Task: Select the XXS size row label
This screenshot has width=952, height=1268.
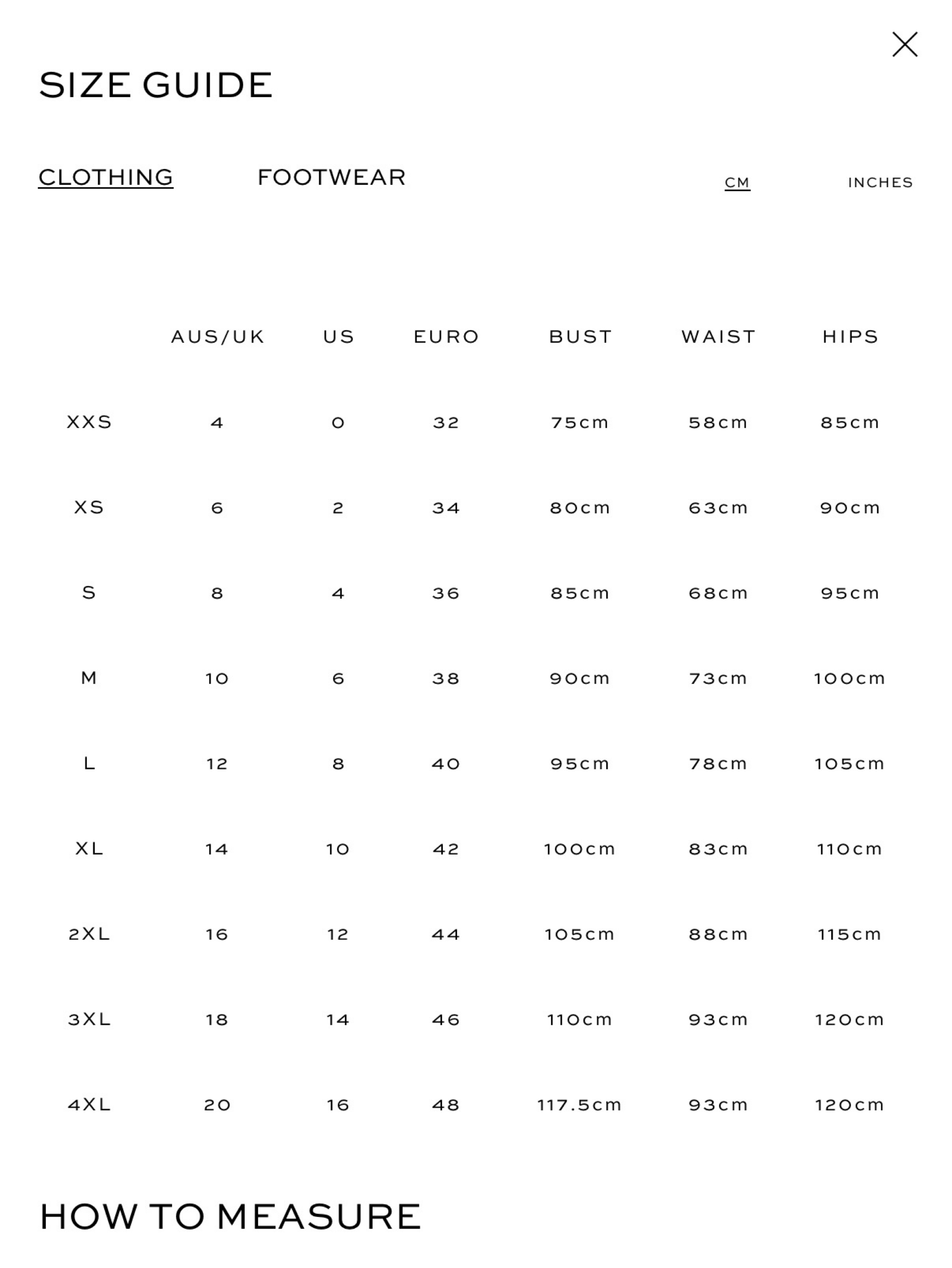Action: [x=89, y=422]
